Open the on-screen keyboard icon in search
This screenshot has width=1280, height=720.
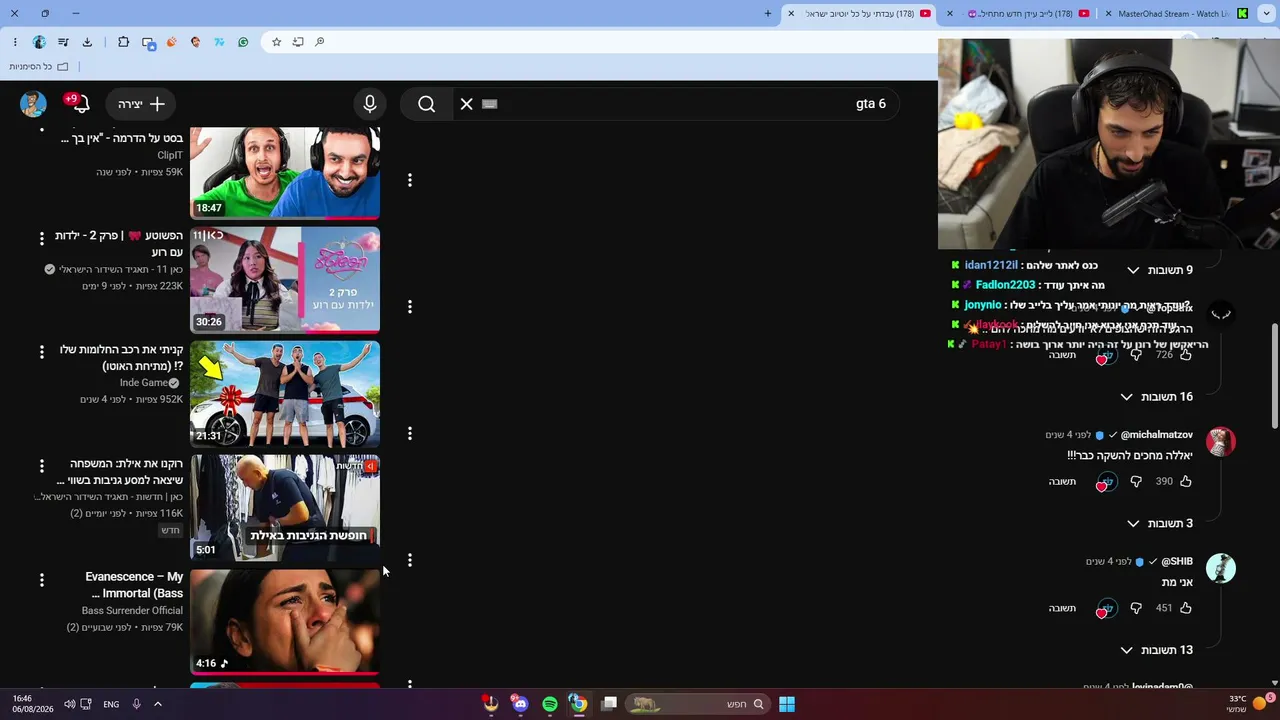[x=489, y=104]
